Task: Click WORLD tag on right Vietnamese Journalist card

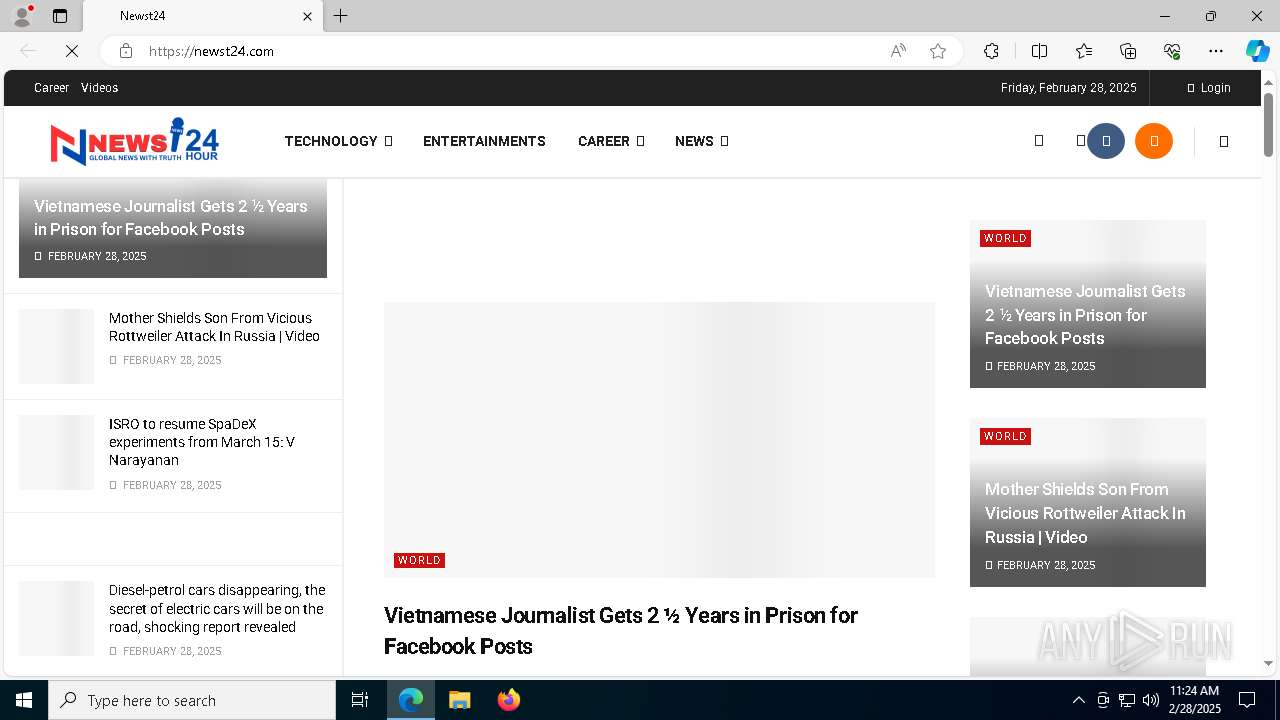Action: (x=1005, y=238)
